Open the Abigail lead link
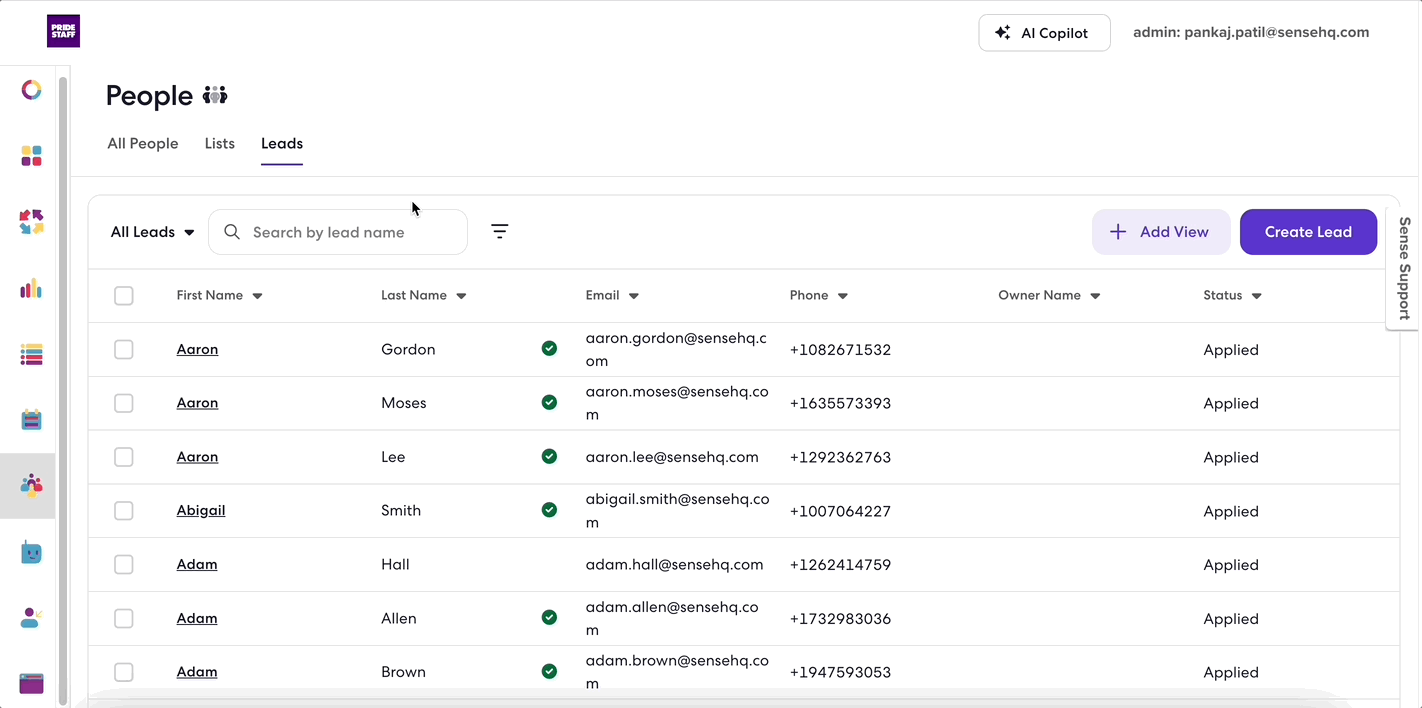 201,510
